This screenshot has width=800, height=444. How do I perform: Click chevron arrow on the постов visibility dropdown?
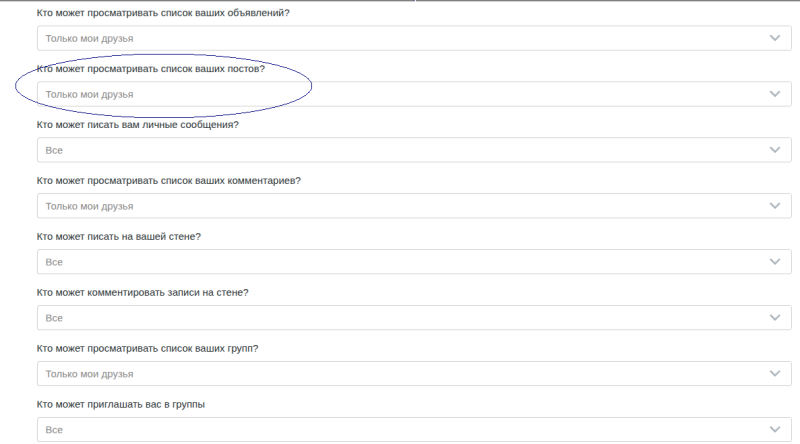[x=774, y=94]
